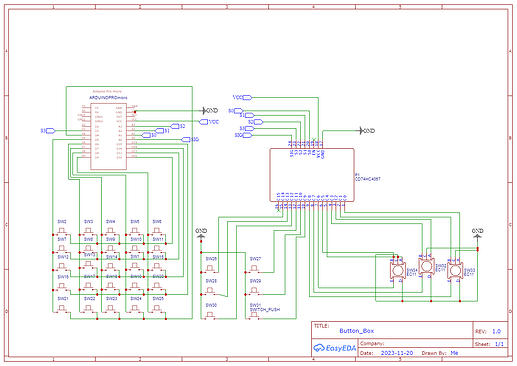Click the CD74HC4067 part name label

368,179
